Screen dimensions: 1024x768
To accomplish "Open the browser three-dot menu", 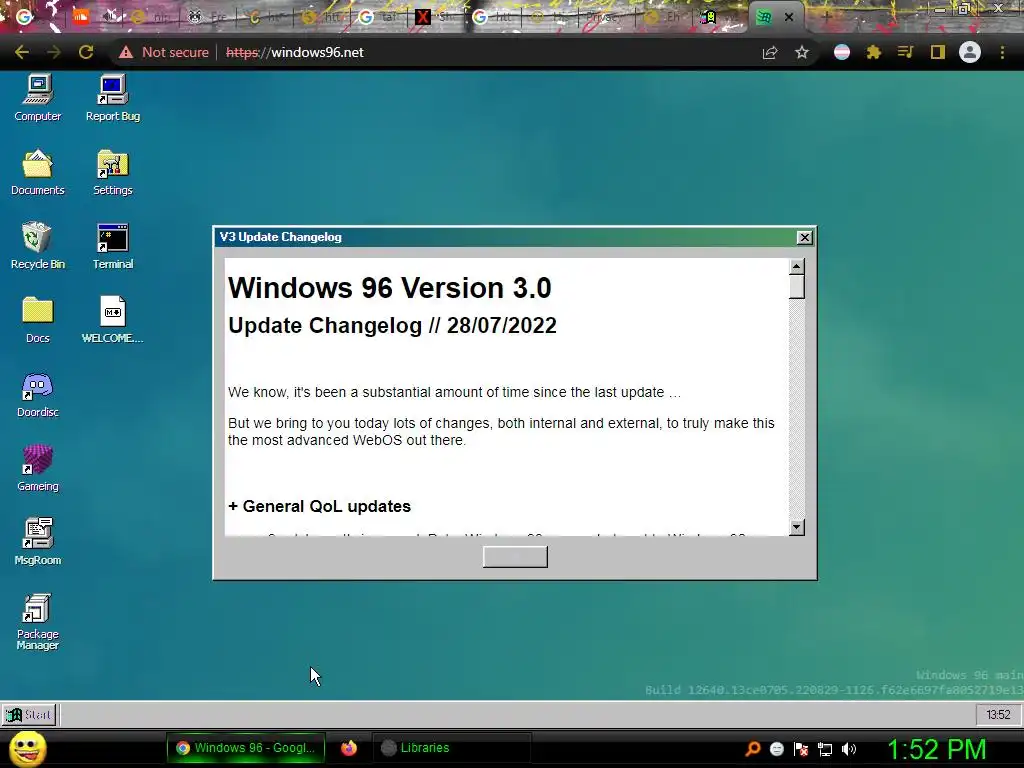I will point(1002,52).
